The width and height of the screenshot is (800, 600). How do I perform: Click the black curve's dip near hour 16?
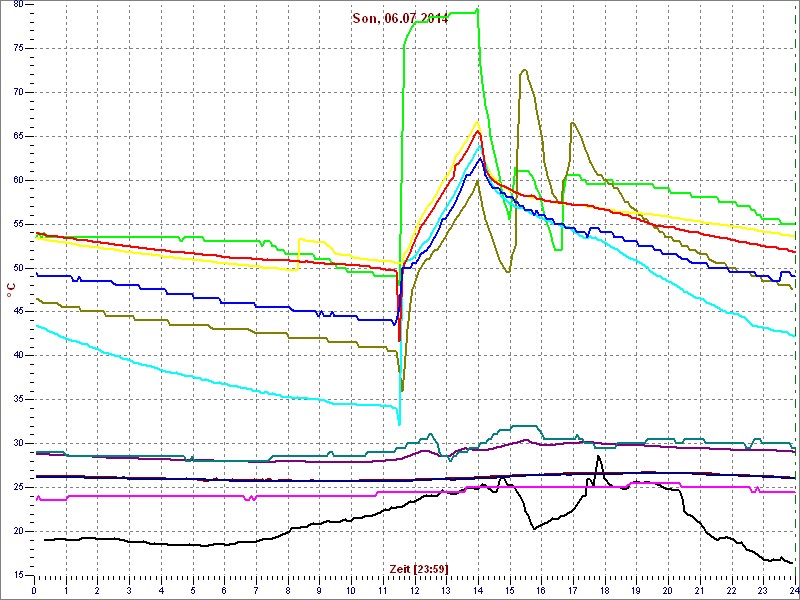pos(533,527)
